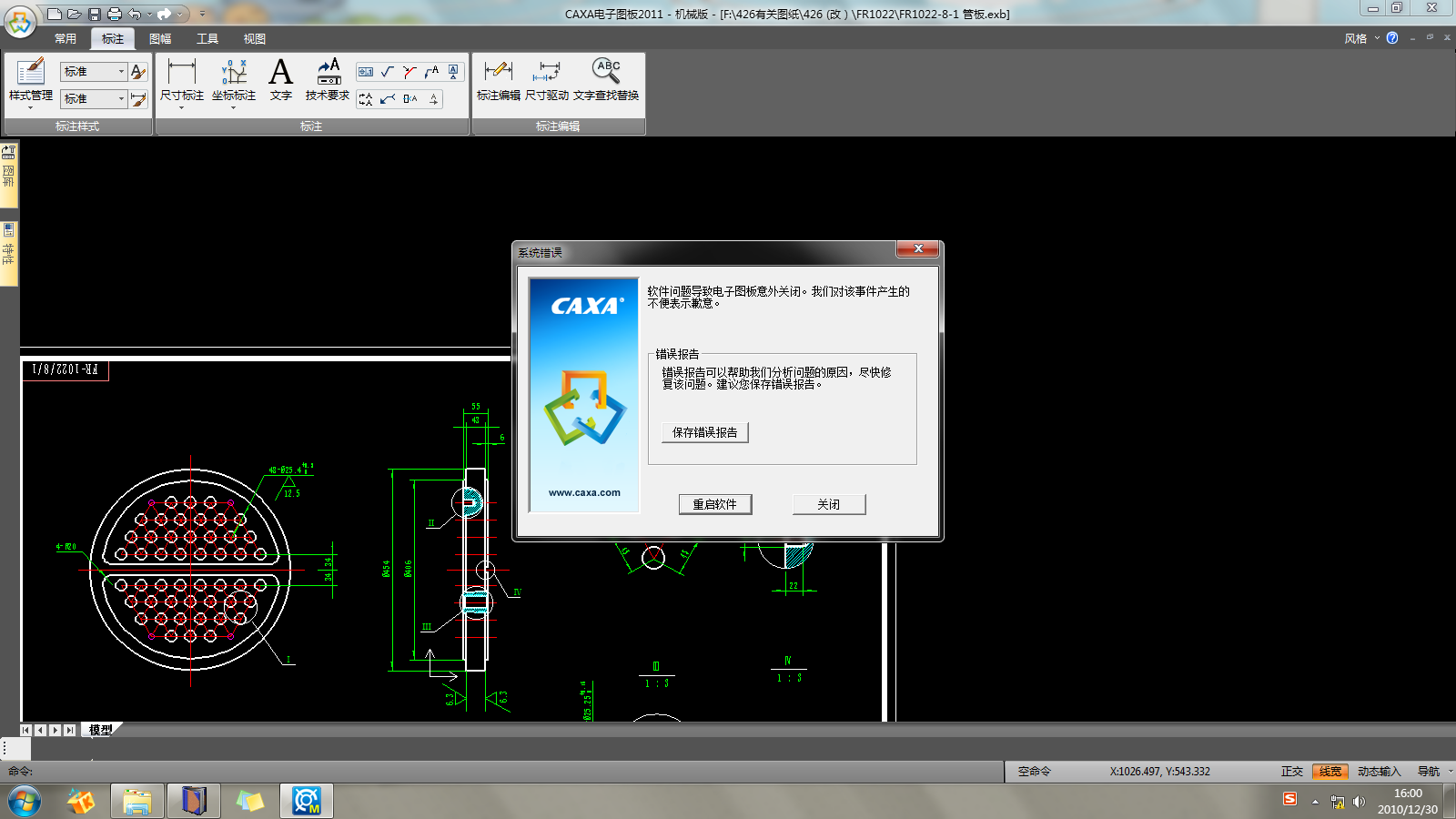The image size is (1456, 819).
Task: Customize the quick access toolbar dropdown
Action: coord(202,14)
